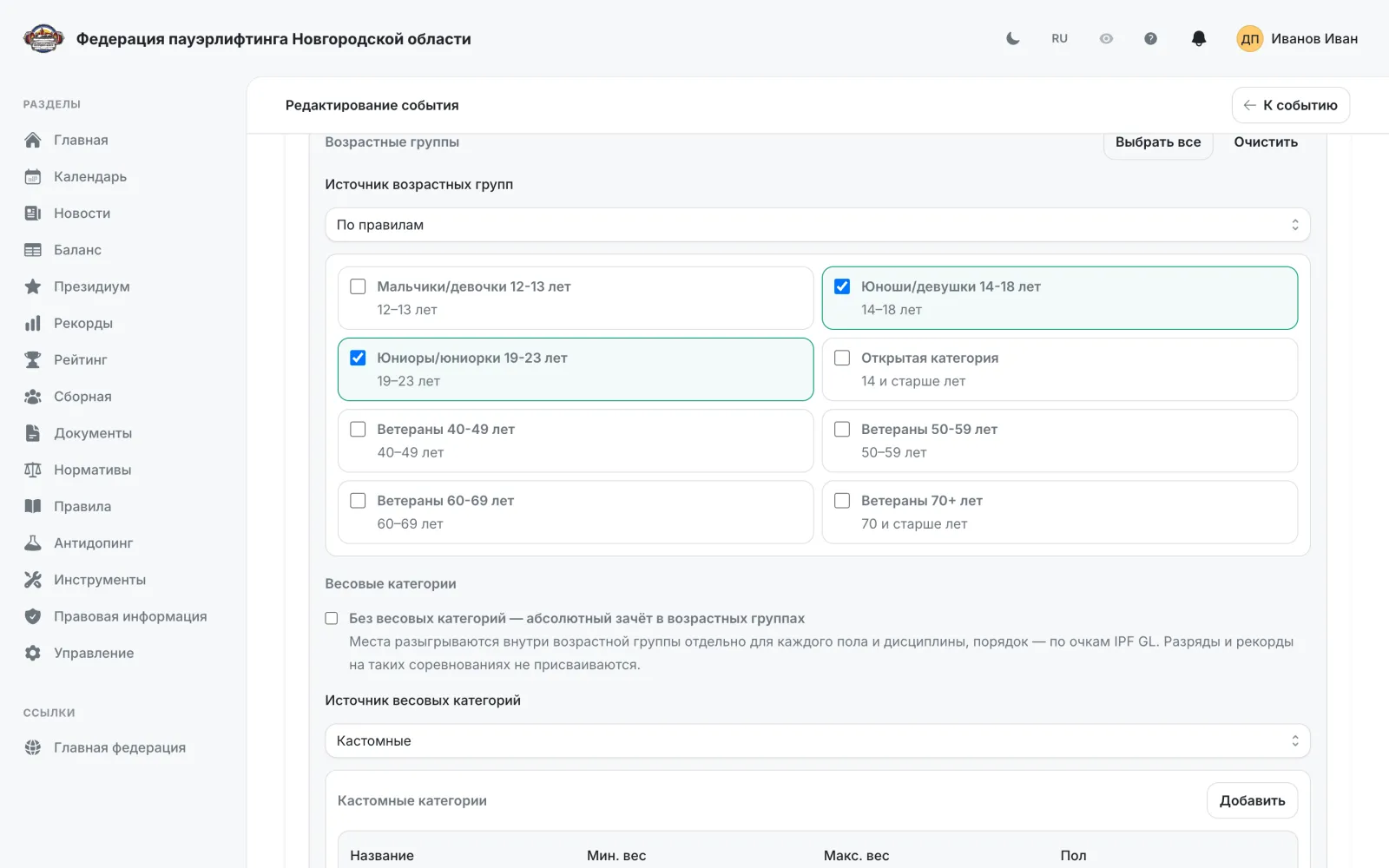Image resolution: width=1389 pixels, height=868 pixels.
Task: Toggle the eye accessibility icon
Action: point(1106,38)
